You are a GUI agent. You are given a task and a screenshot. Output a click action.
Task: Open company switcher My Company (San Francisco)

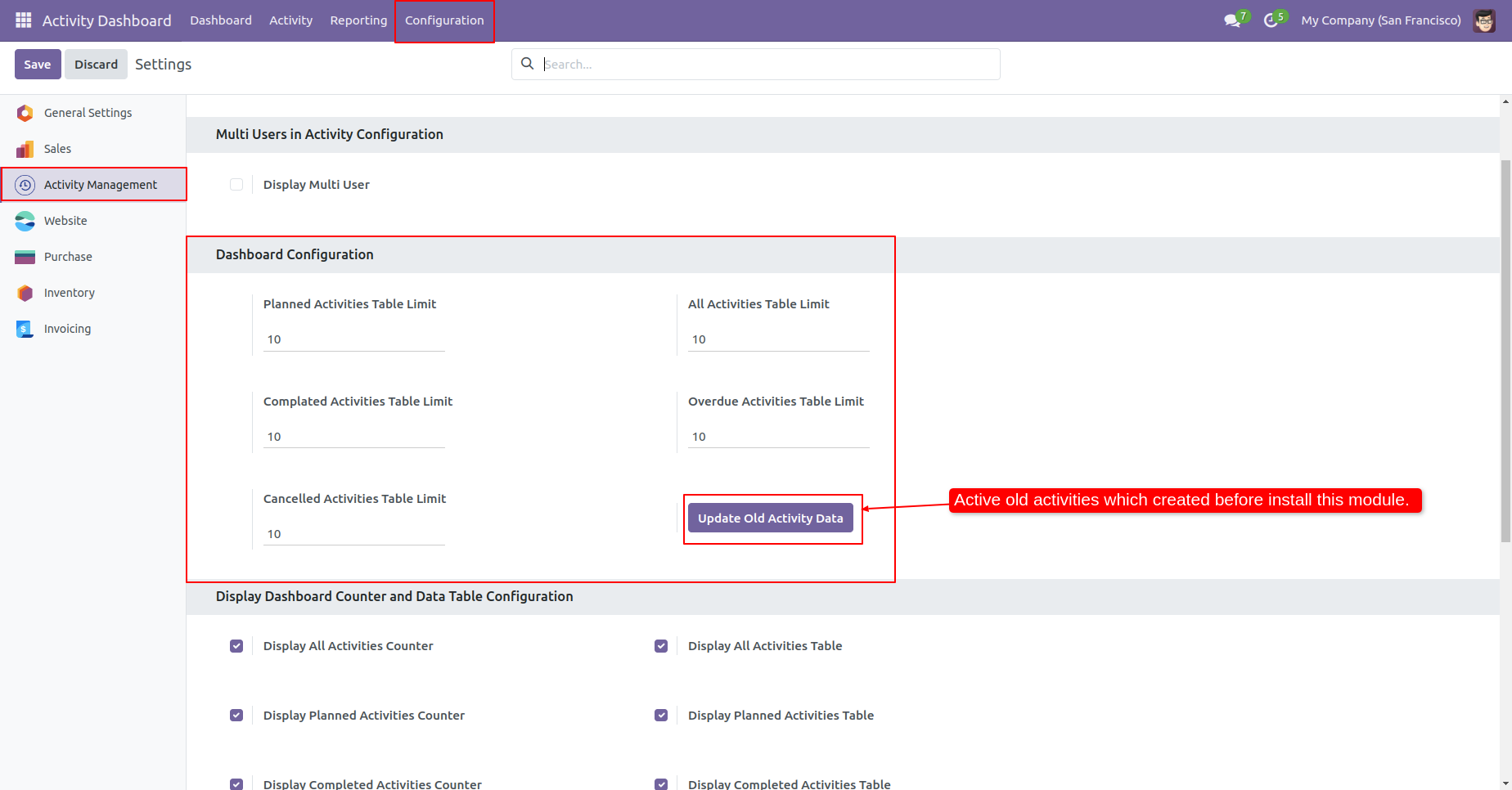coord(1381,20)
